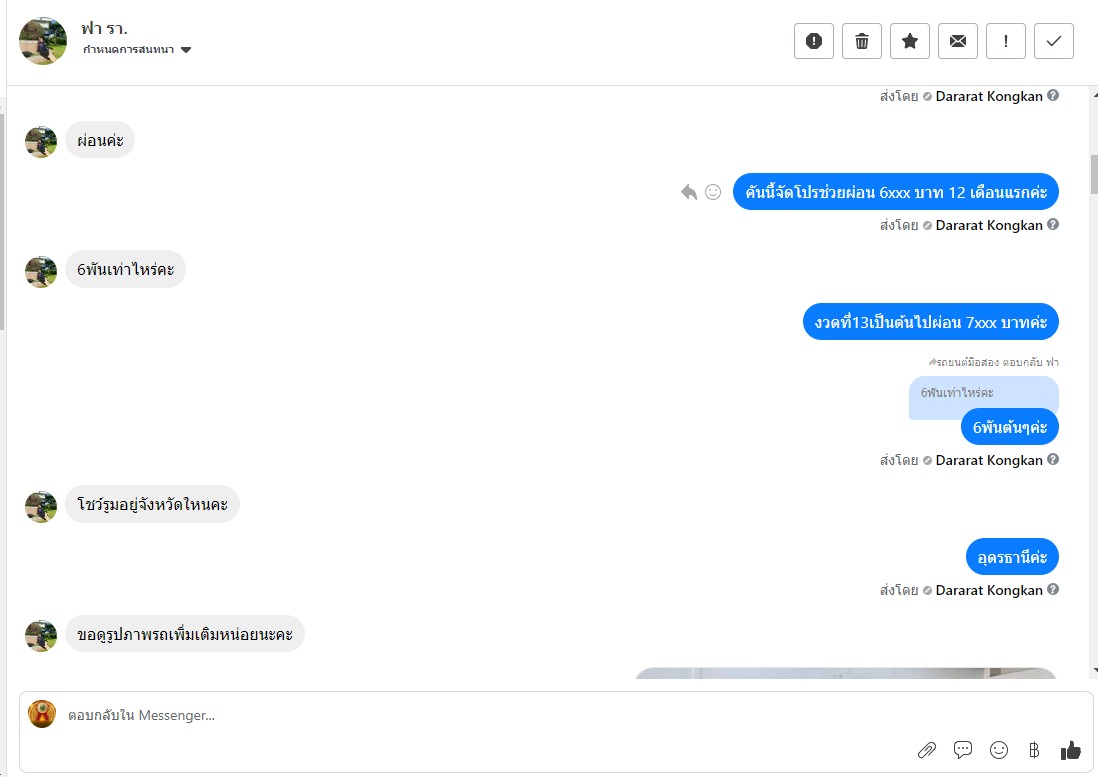Open the conversation assignment dropdown under ฟา รา.

137,50
